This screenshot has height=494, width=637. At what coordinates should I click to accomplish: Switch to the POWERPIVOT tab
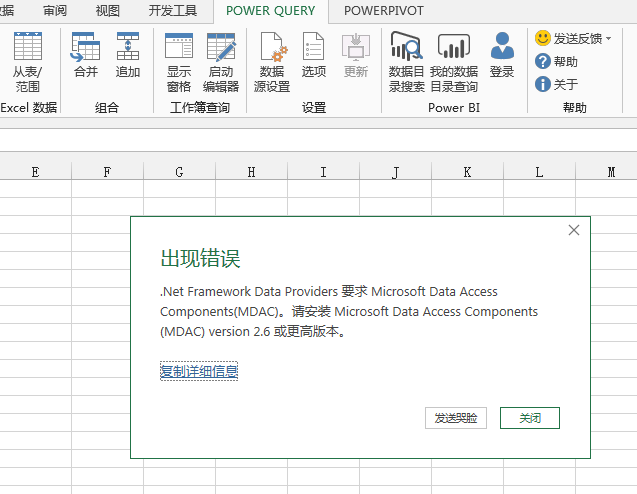(x=384, y=11)
